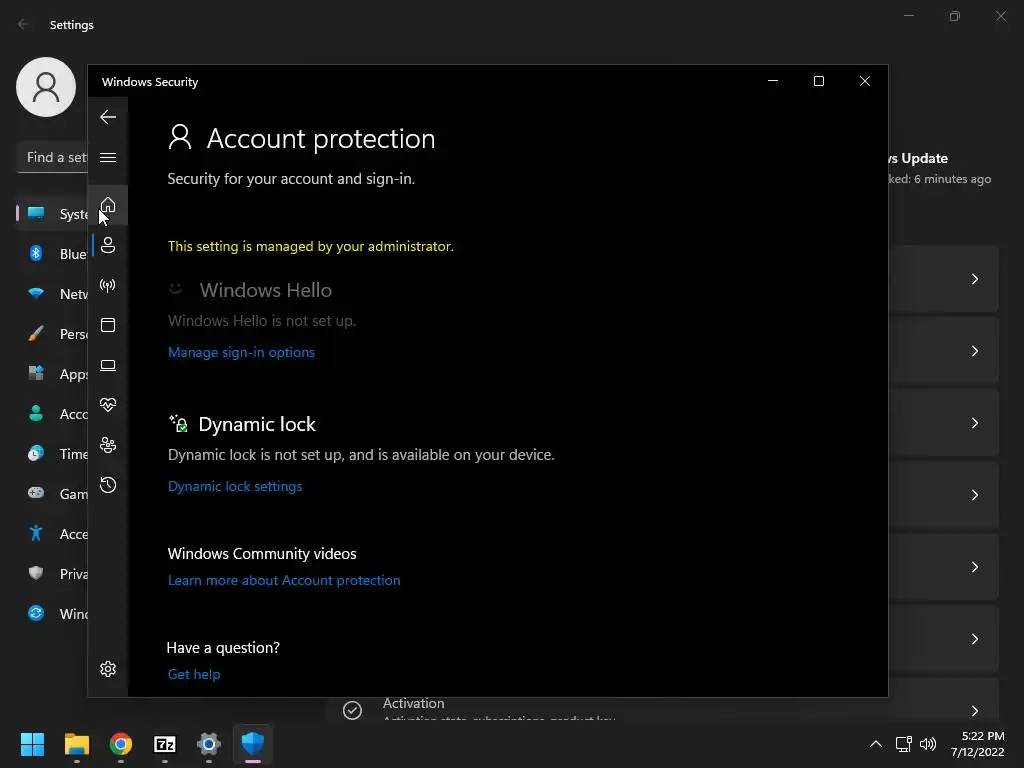
Task: Minimize the Windows Security window
Action: (x=773, y=81)
